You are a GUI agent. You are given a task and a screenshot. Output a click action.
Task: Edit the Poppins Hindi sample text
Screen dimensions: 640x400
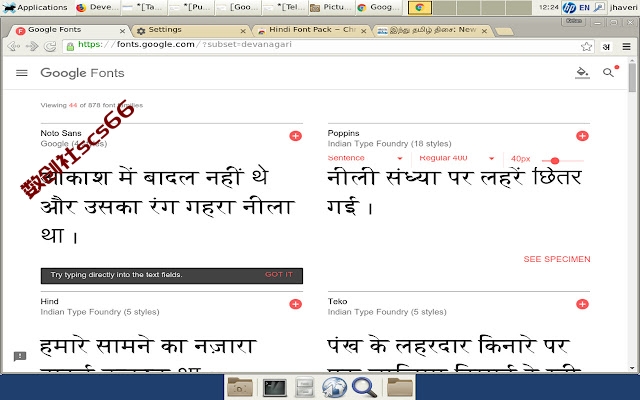(x=454, y=192)
